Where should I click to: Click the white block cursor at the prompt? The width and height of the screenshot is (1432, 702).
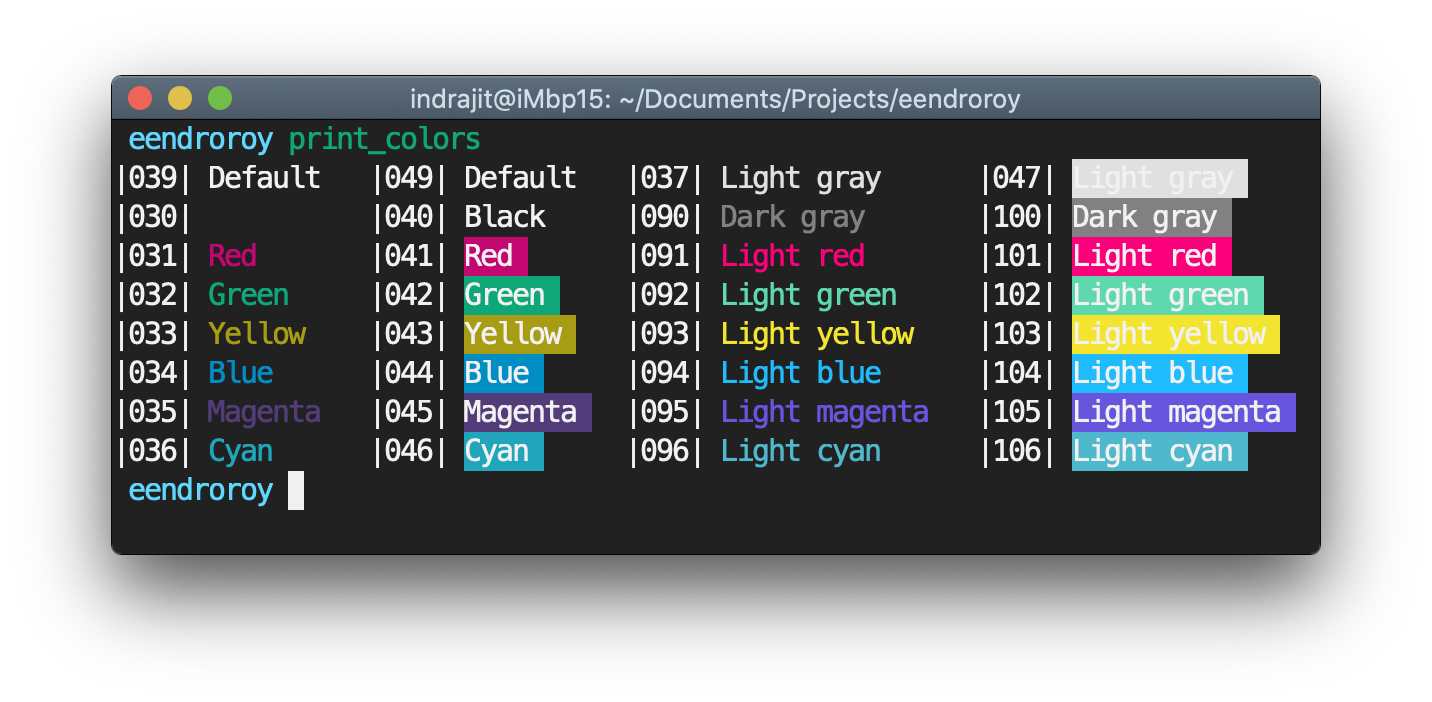296,491
